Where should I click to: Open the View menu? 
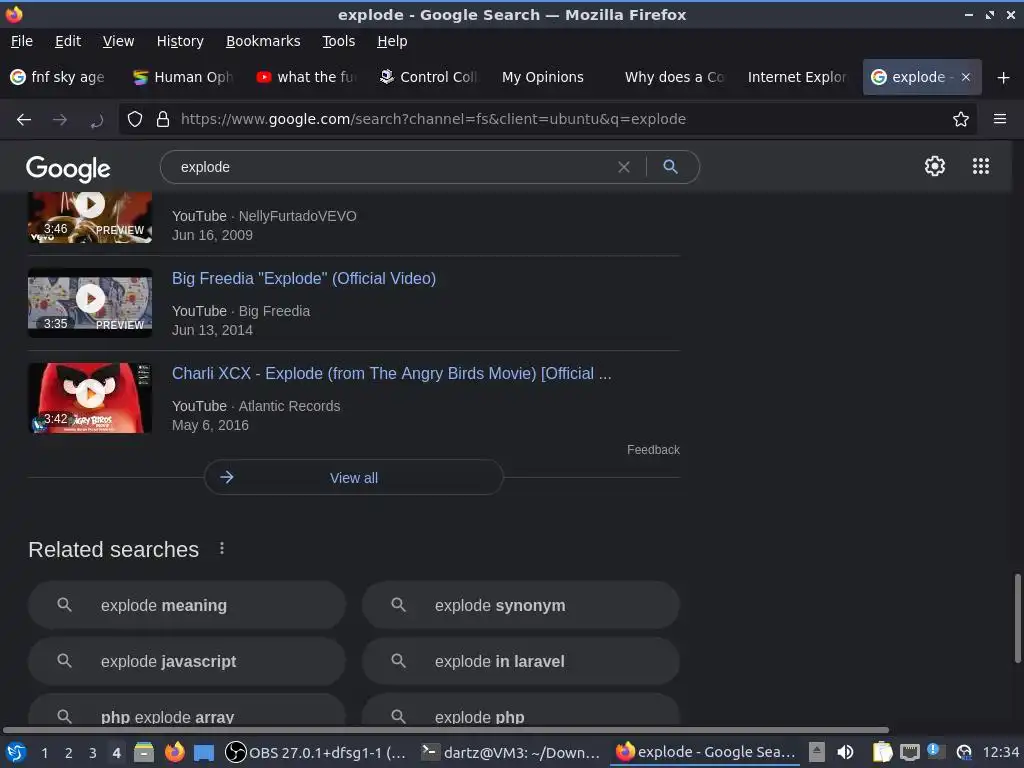pyautogui.click(x=118, y=41)
